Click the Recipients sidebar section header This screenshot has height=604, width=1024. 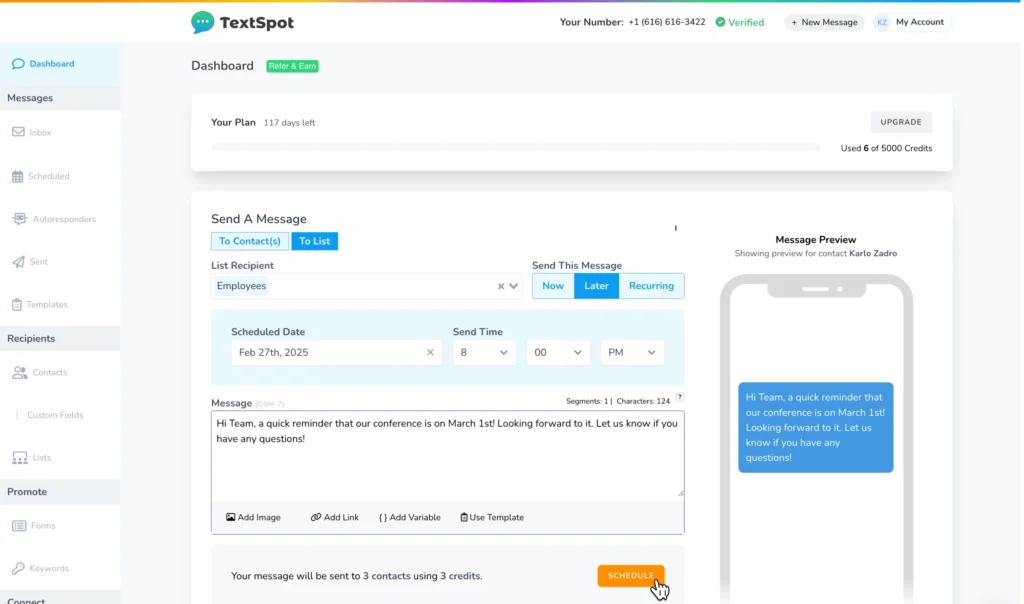[x=60, y=338]
